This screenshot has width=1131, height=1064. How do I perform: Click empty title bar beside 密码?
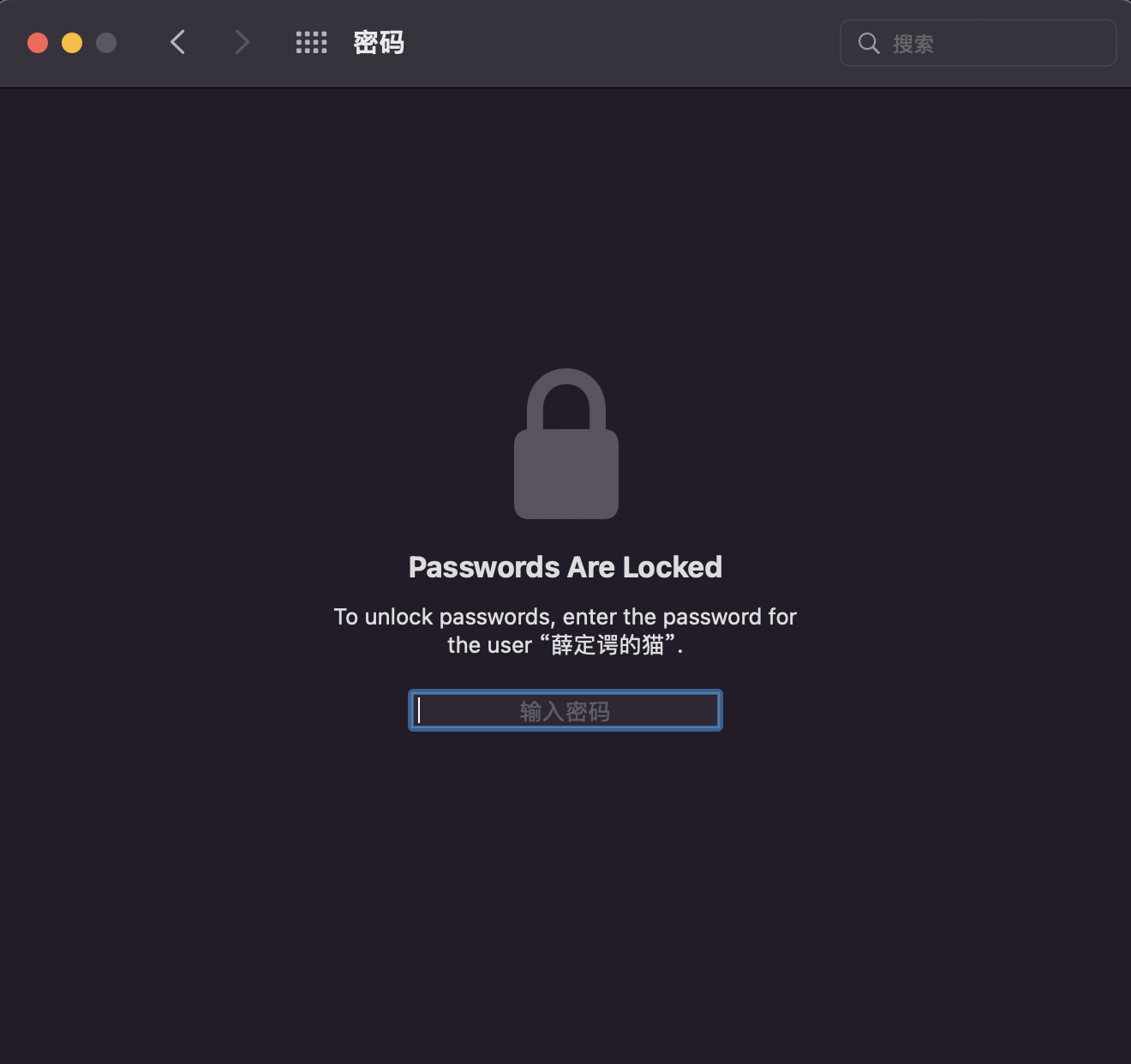[x=617, y=43]
